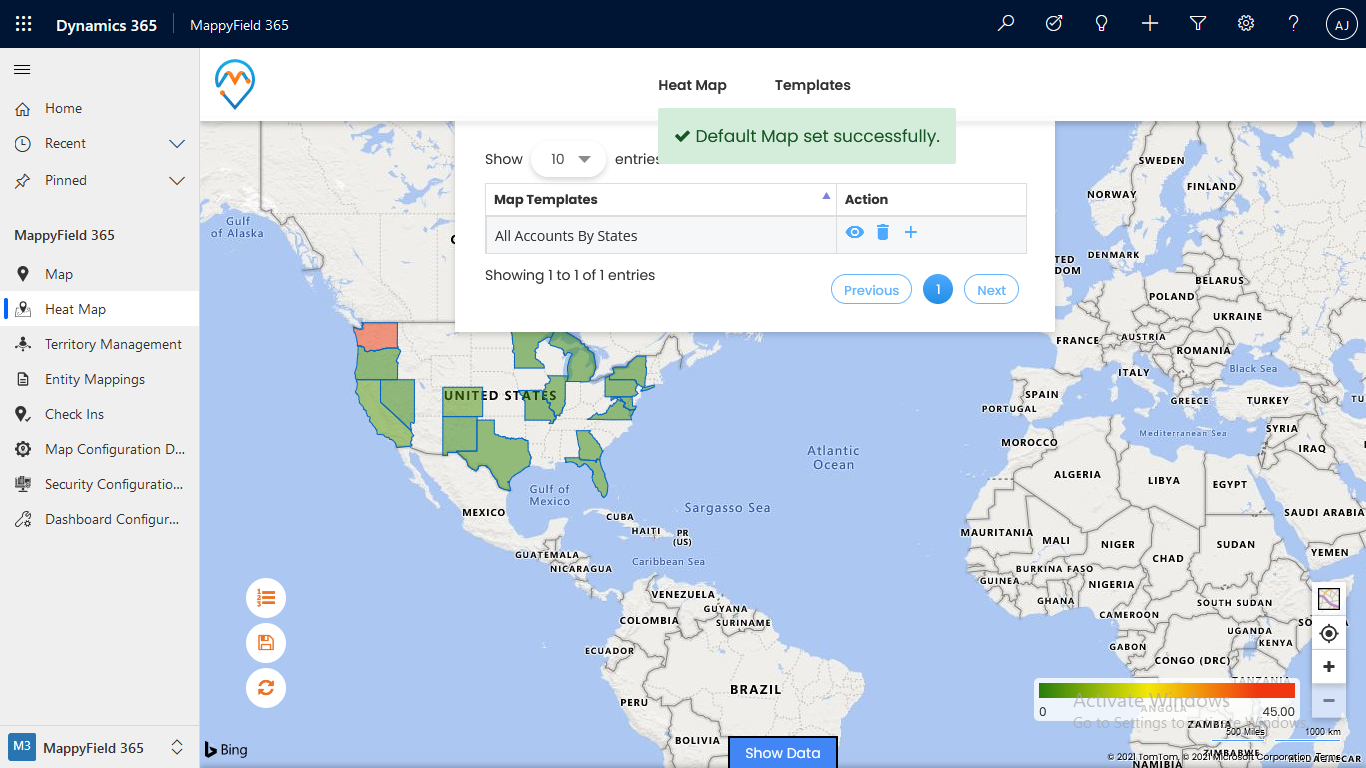The height and width of the screenshot is (768, 1366).
Task: Select Heat Map in the sidebar
Action: click(x=100, y=309)
